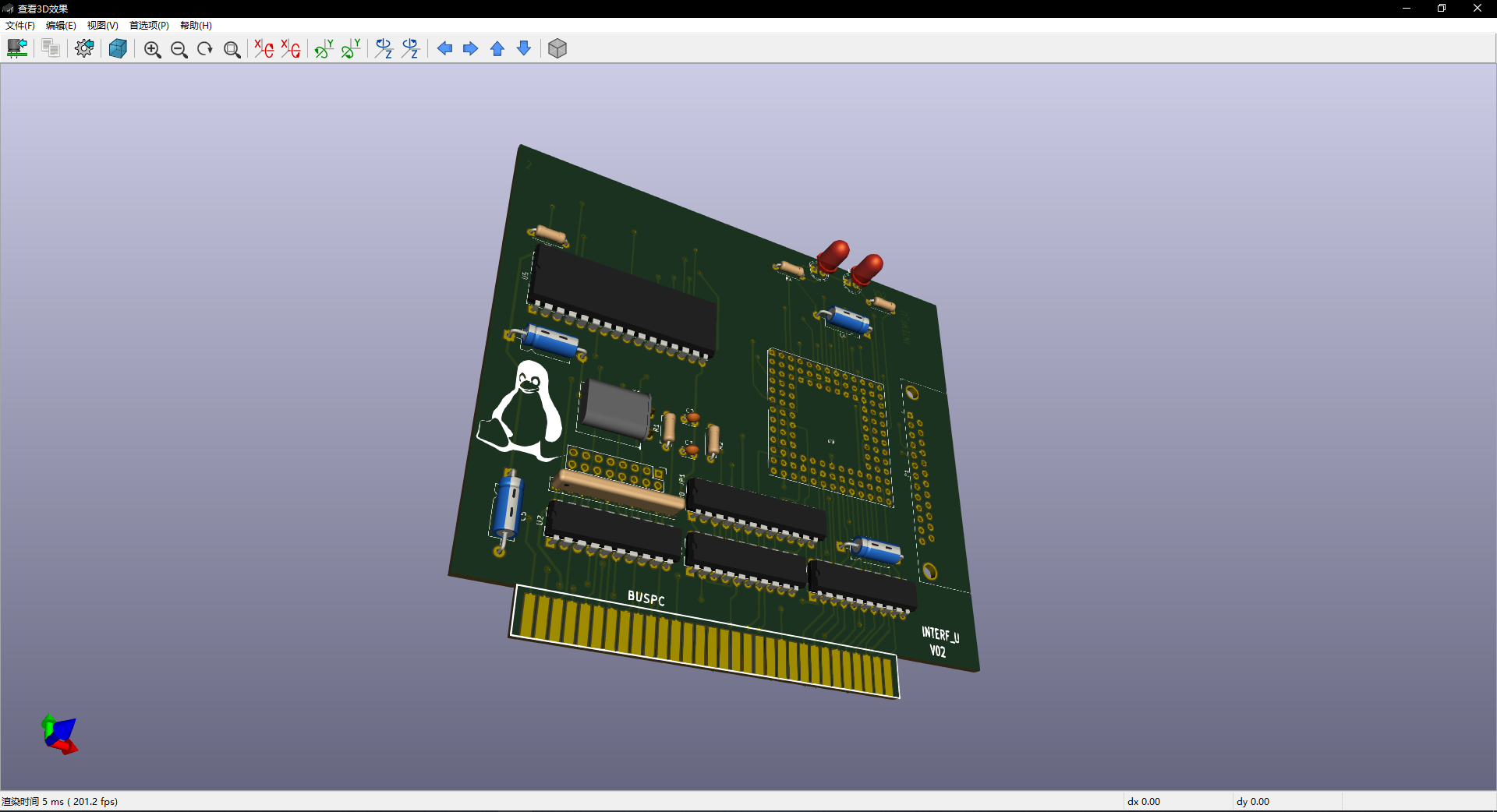
Task: Rotate Y clockwise with first green icon
Action: click(324, 48)
